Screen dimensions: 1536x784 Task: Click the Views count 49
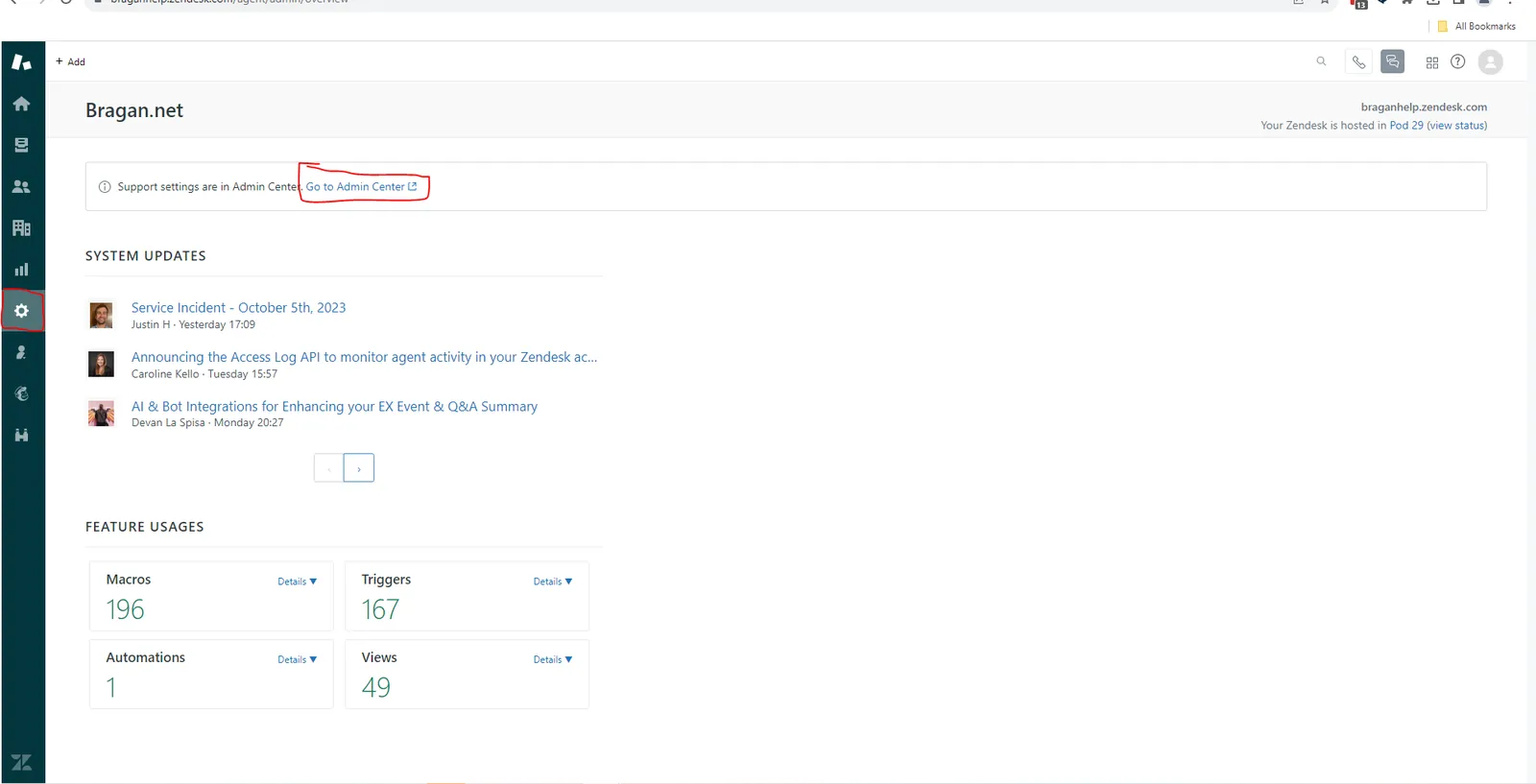click(x=376, y=688)
